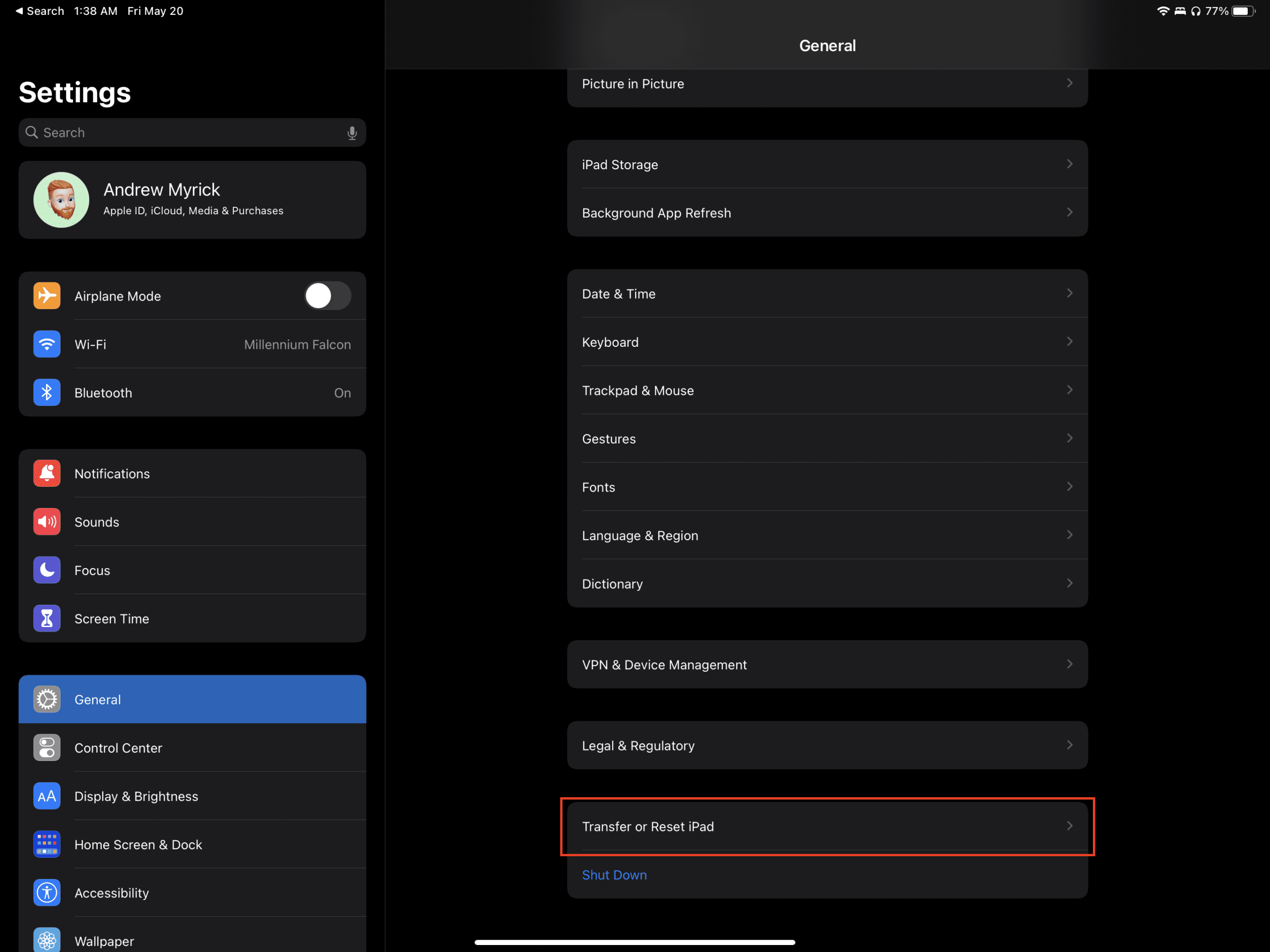Select Screen Time in the sidebar
The height and width of the screenshot is (952, 1270).
[192, 619]
